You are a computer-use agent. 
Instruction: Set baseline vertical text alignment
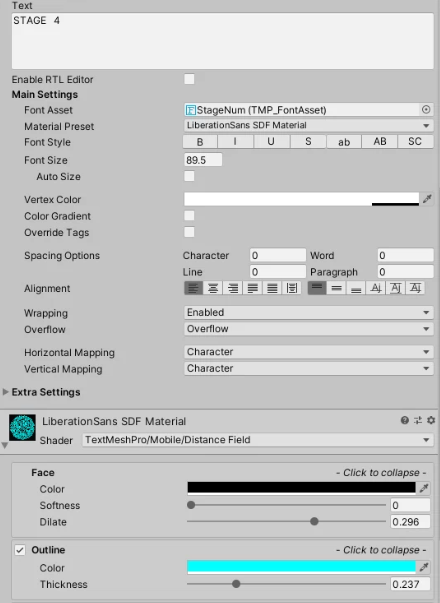coord(376,288)
